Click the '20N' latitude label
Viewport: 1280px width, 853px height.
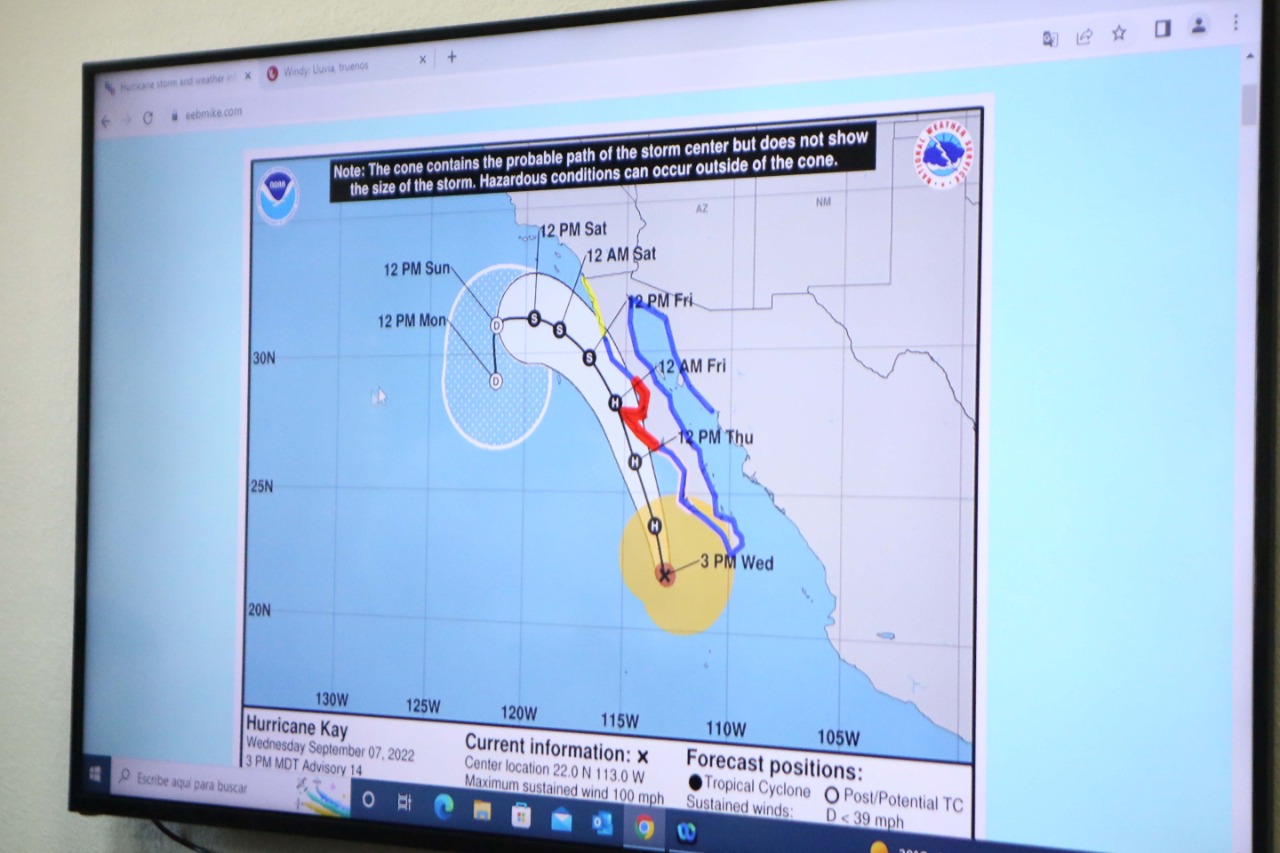259,609
